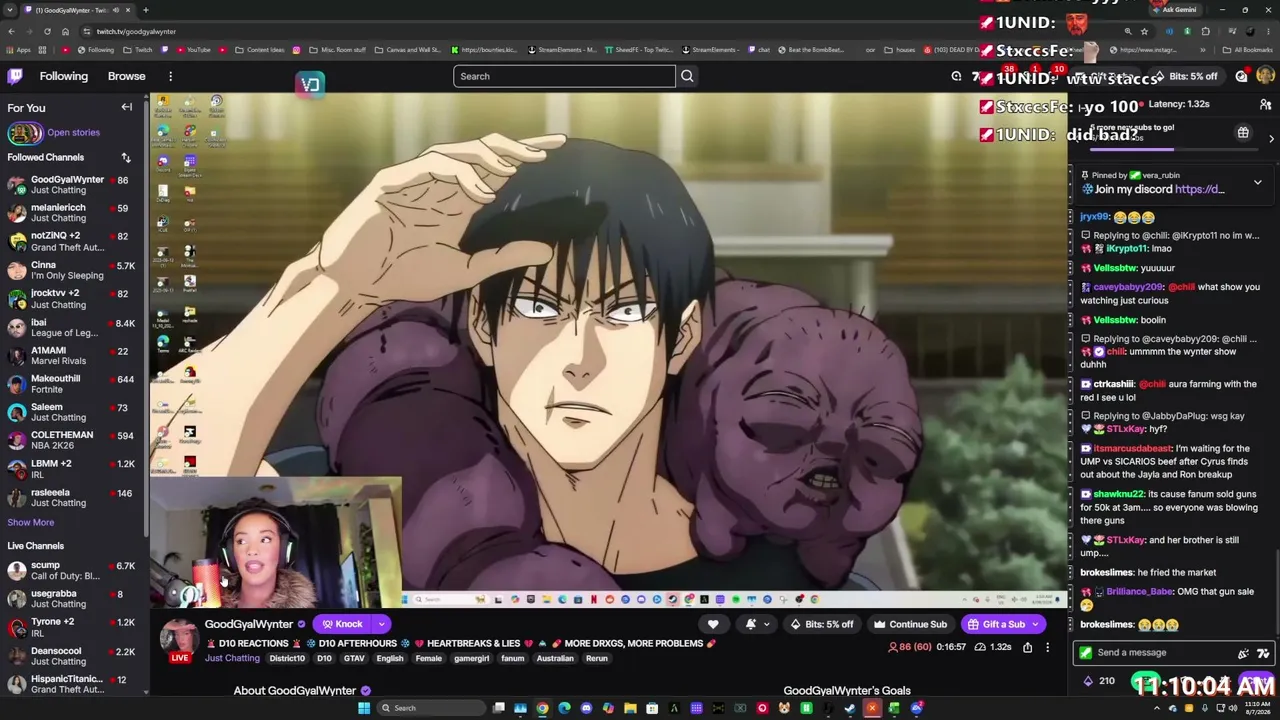Open the Browse tab
The height and width of the screenshot is (720, 1280).
click(126, 76)
